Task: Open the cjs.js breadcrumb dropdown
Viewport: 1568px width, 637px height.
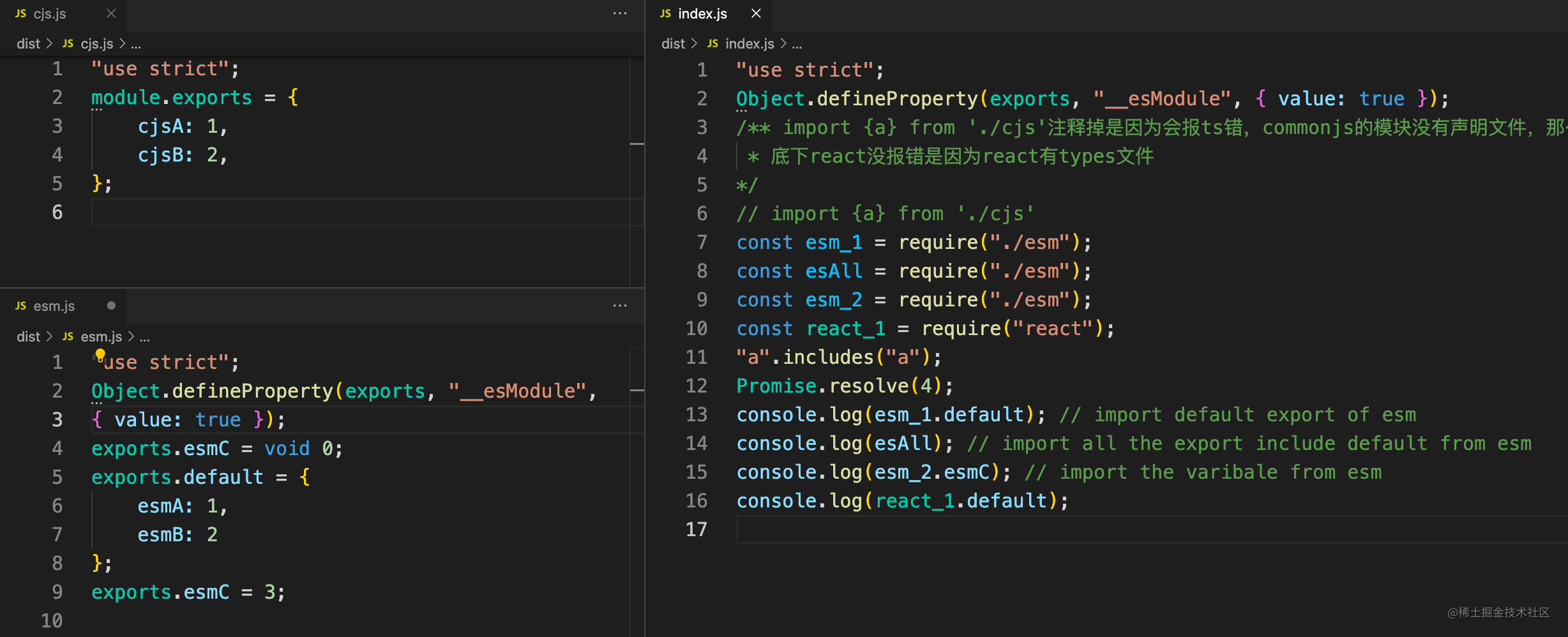Action: coord(97,43)
